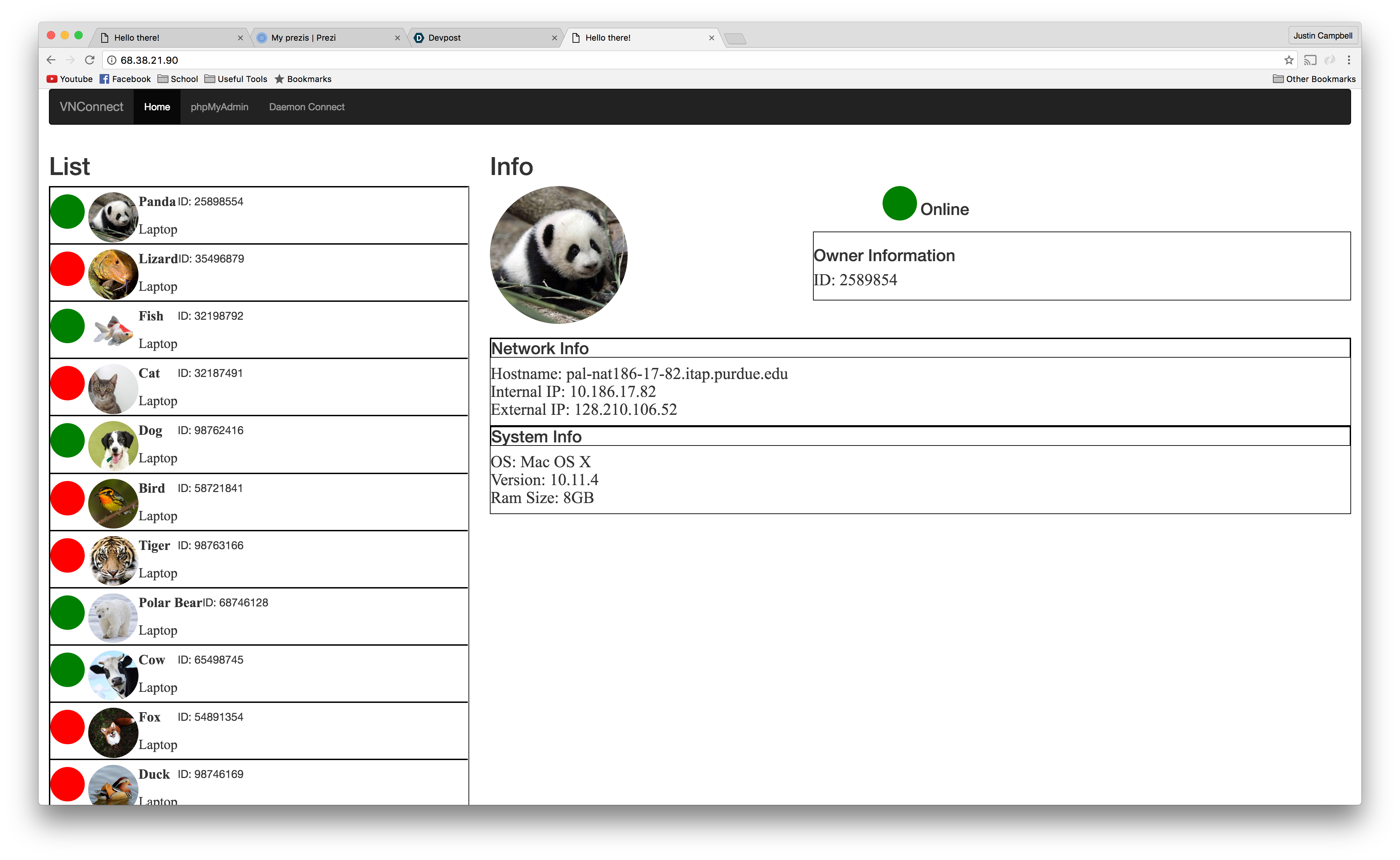This screenshot has height=860, width=1400.
Task: Click the address bar URL field
Action: (682, 60)
